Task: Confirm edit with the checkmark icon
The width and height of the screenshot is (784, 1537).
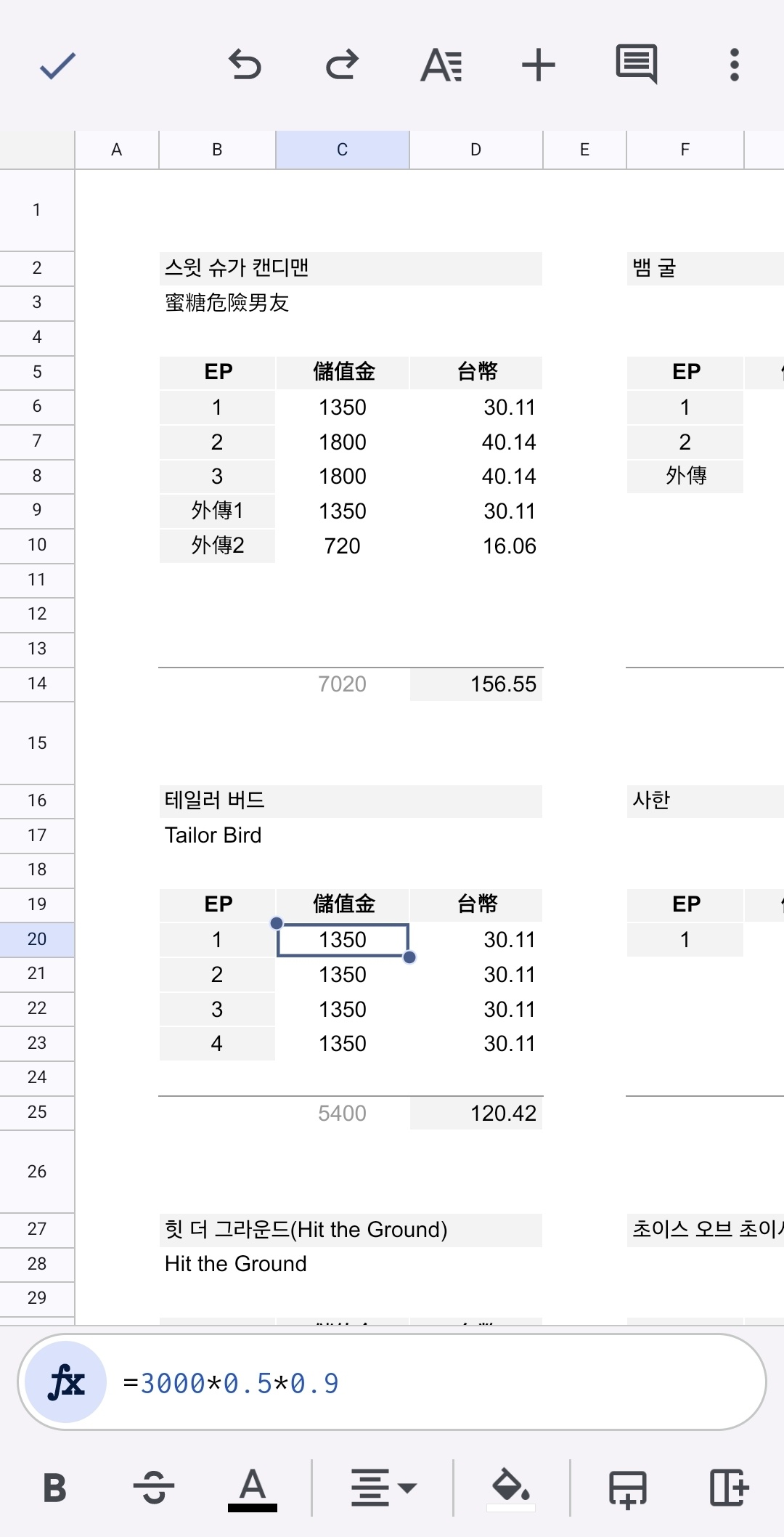Action: [x=57, y=65]
